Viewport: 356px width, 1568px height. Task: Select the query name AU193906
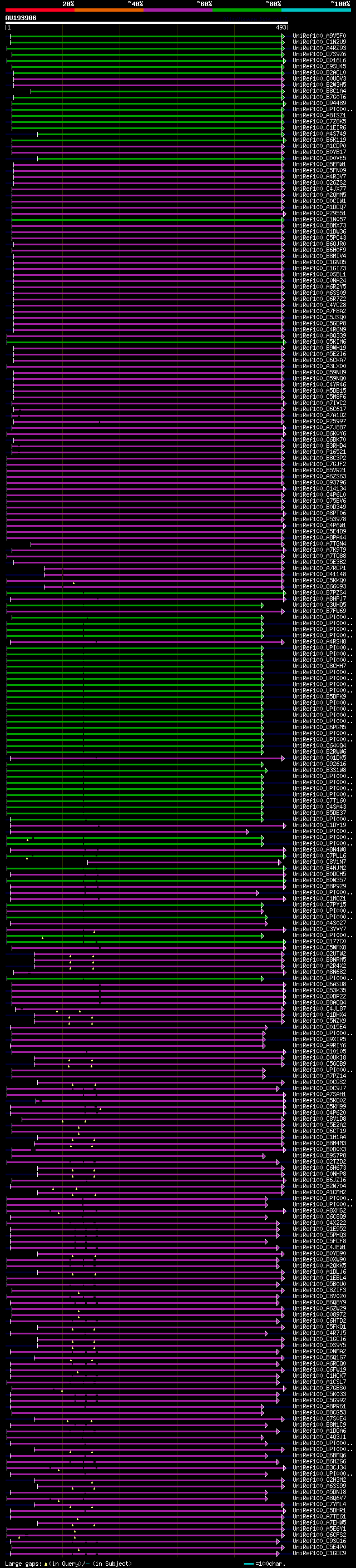click(21, 18)
